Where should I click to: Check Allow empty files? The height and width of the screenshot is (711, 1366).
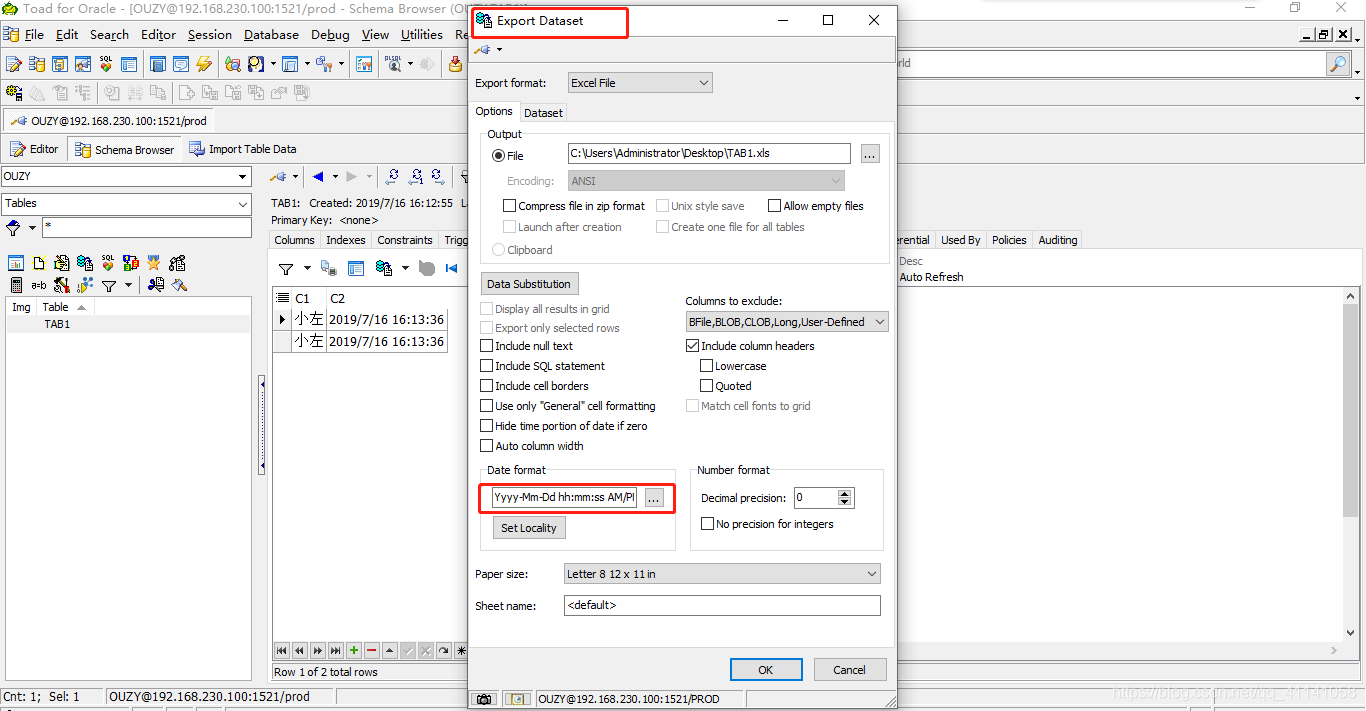[816, 206]
